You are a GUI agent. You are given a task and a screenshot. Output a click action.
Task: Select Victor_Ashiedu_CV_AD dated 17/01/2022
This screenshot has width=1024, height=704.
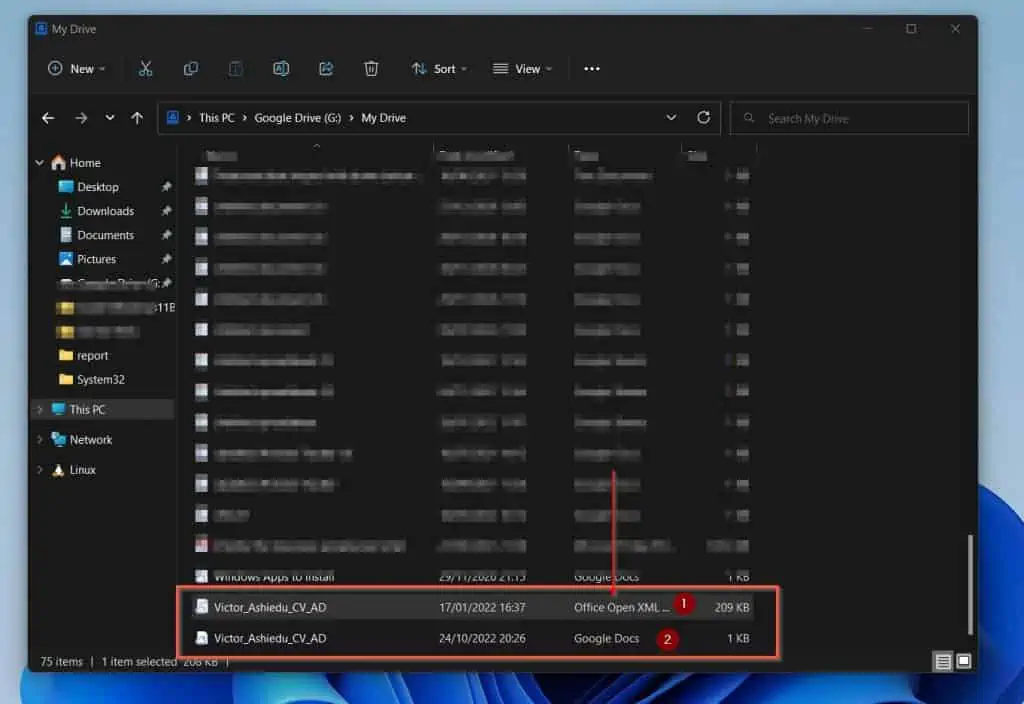[270, 607]
